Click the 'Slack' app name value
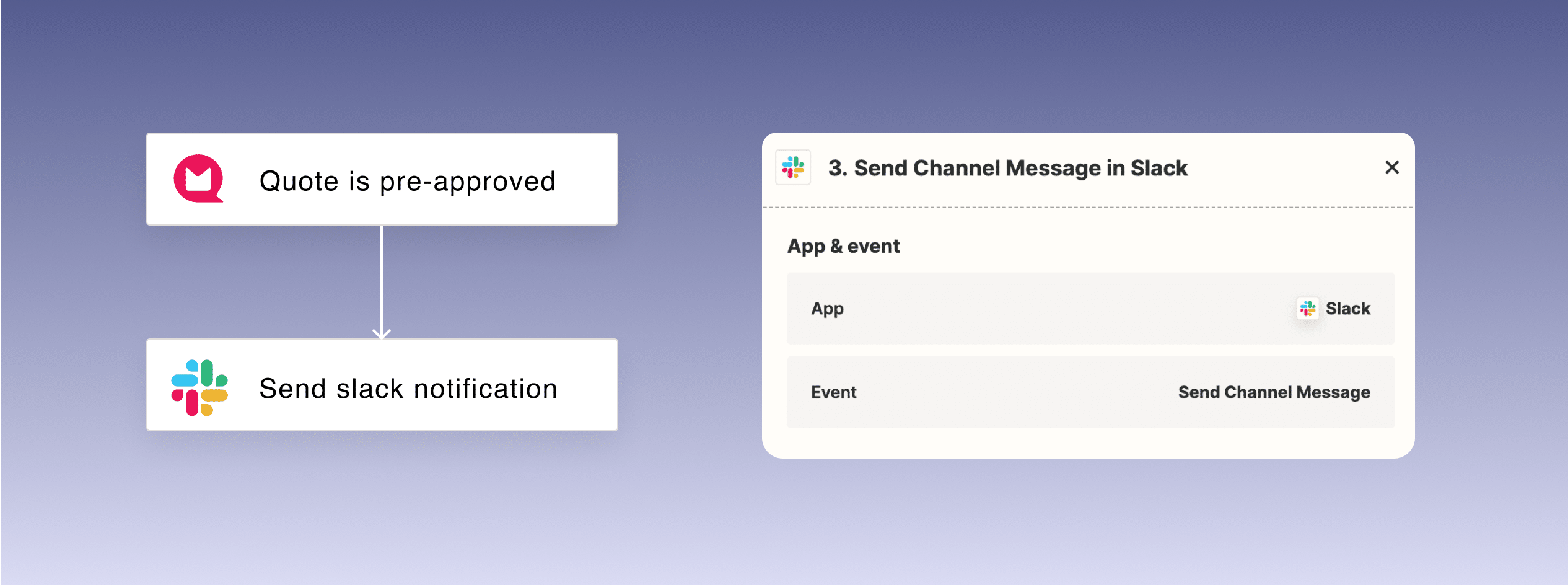 tap(1347, 308)
